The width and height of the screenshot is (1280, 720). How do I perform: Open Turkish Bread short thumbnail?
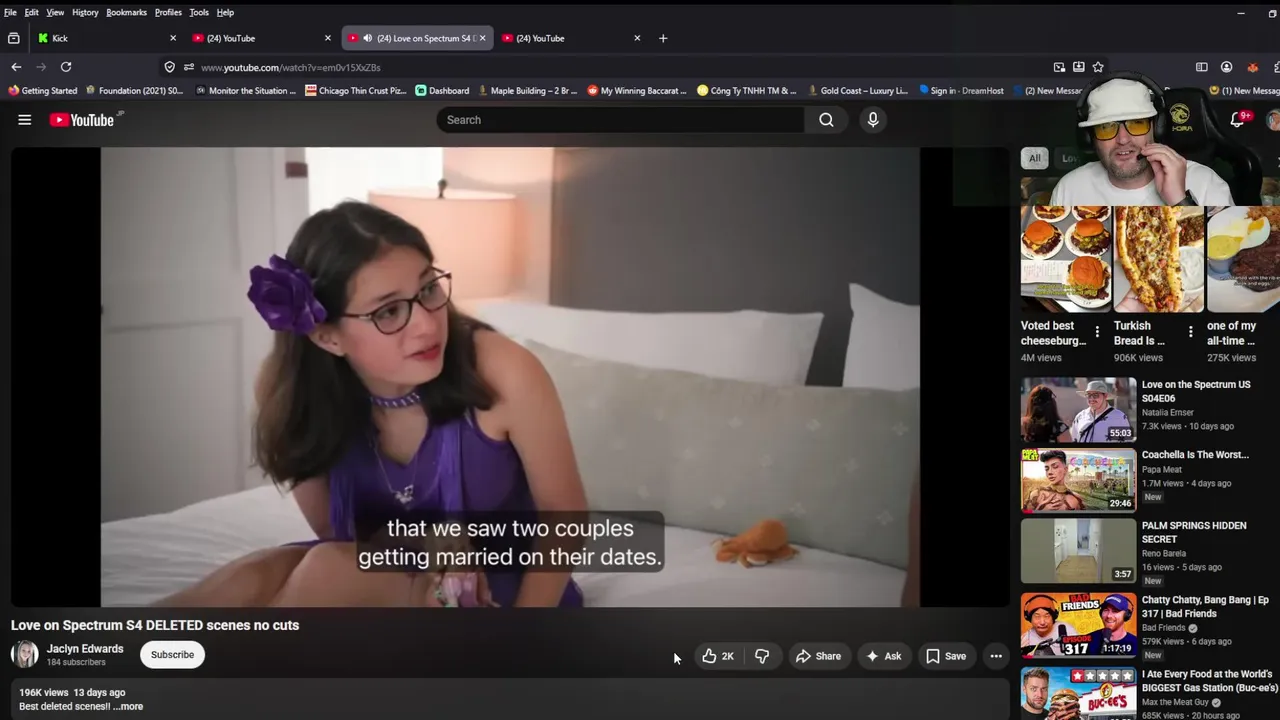1158,258
